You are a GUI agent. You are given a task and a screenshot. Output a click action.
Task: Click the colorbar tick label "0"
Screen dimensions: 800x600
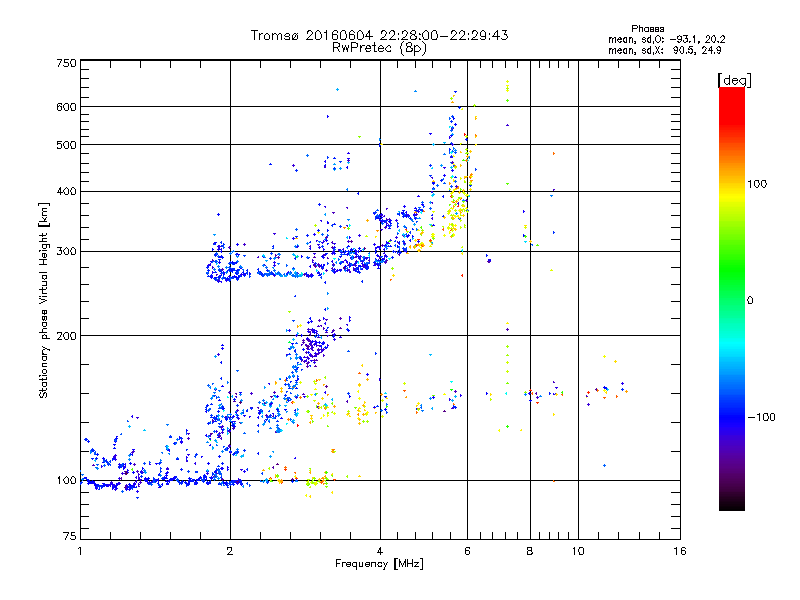pos(750,301)
